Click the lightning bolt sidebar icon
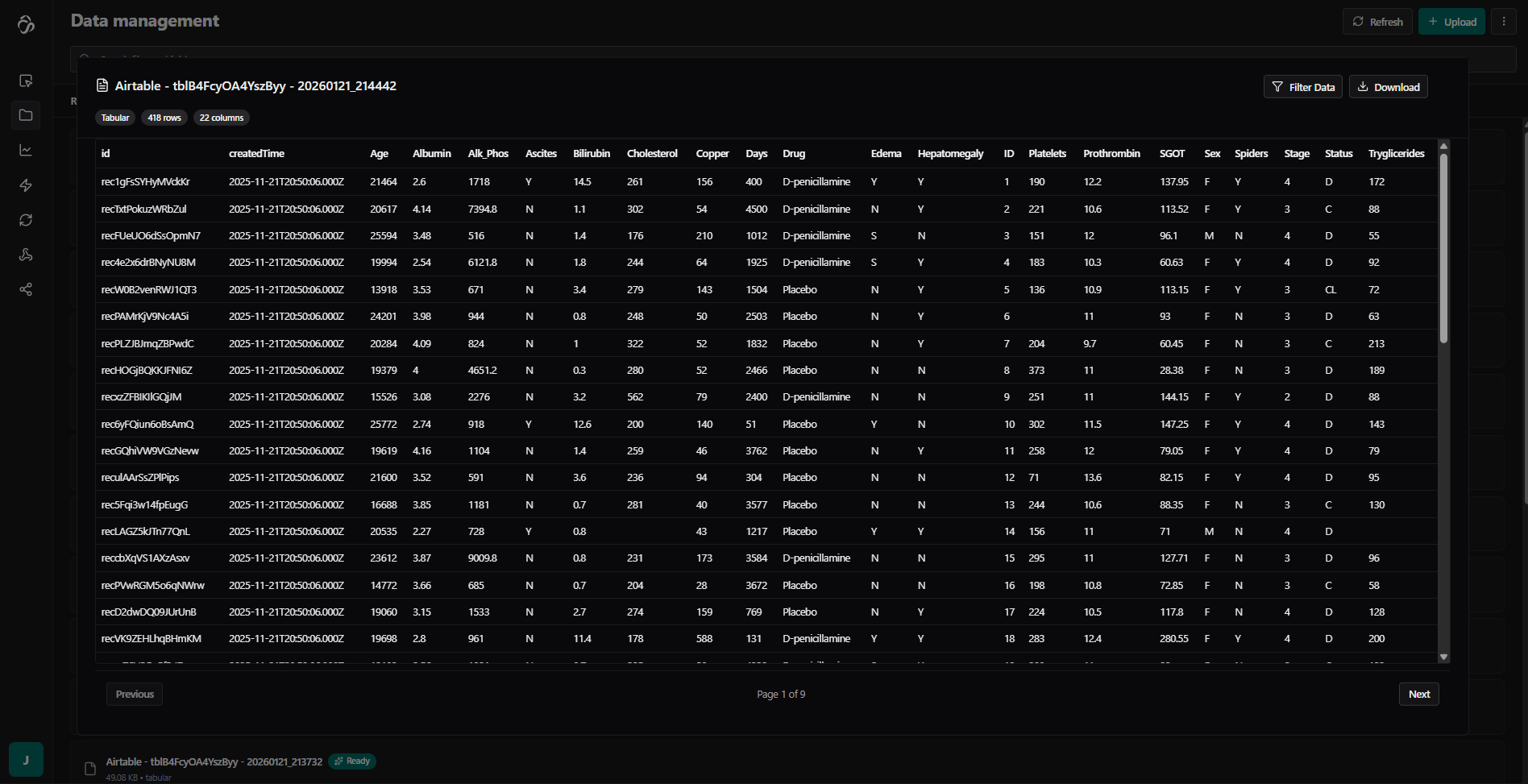This screenshot has height=784, width=1528. tap(26, 185)
